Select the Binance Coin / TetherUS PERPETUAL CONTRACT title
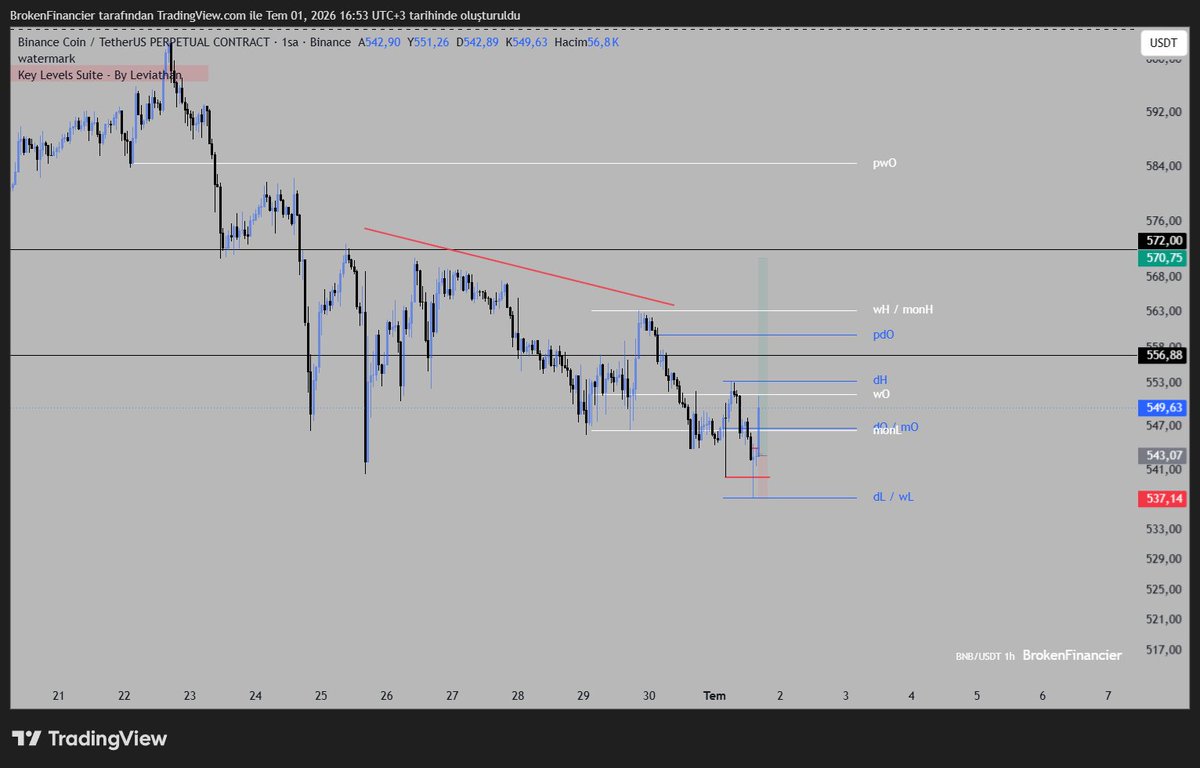The height and width of the screenshot is (768, 1200). click(143, 42)
